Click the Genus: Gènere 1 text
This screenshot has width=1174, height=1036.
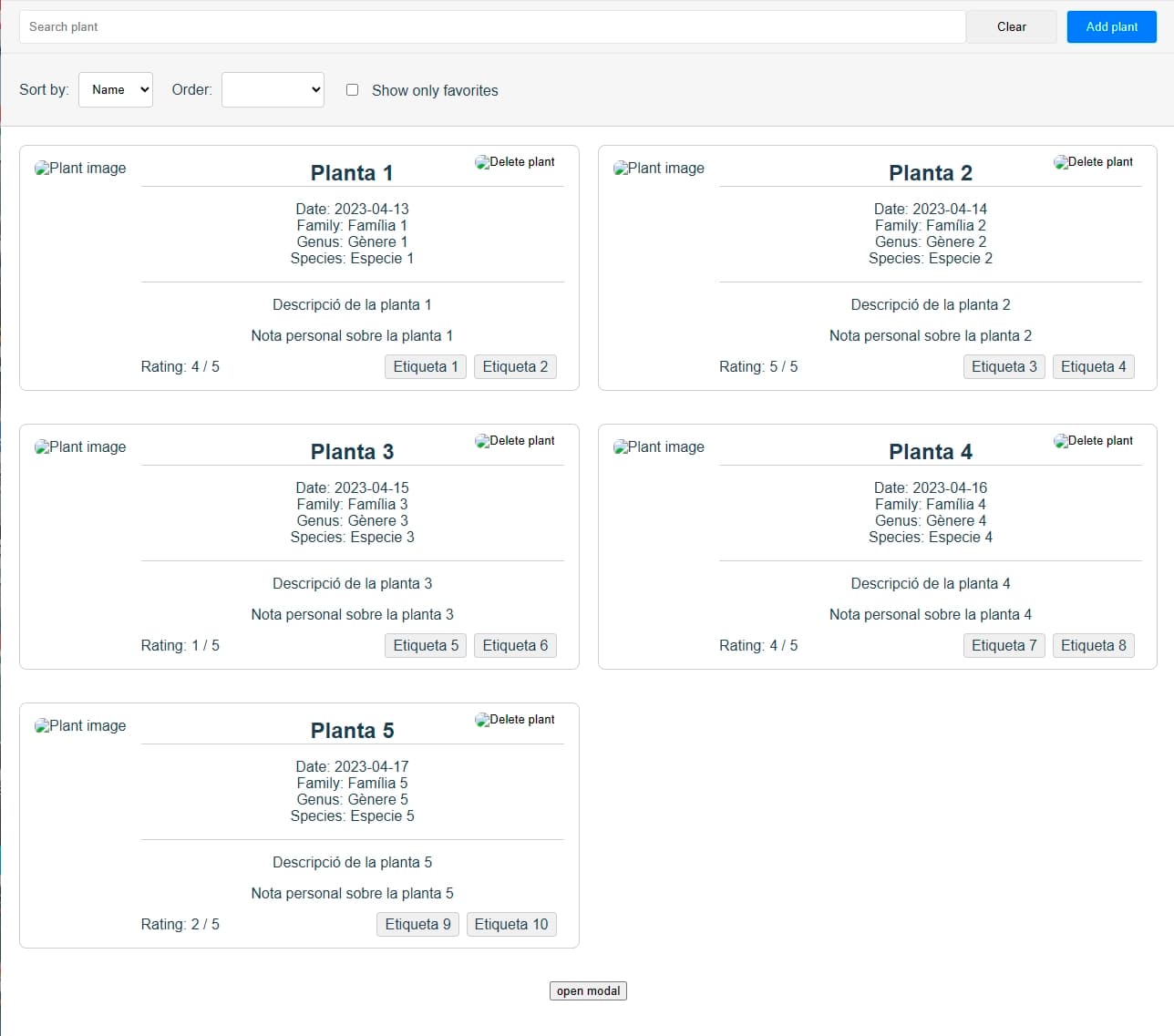(x=352, y=241)
